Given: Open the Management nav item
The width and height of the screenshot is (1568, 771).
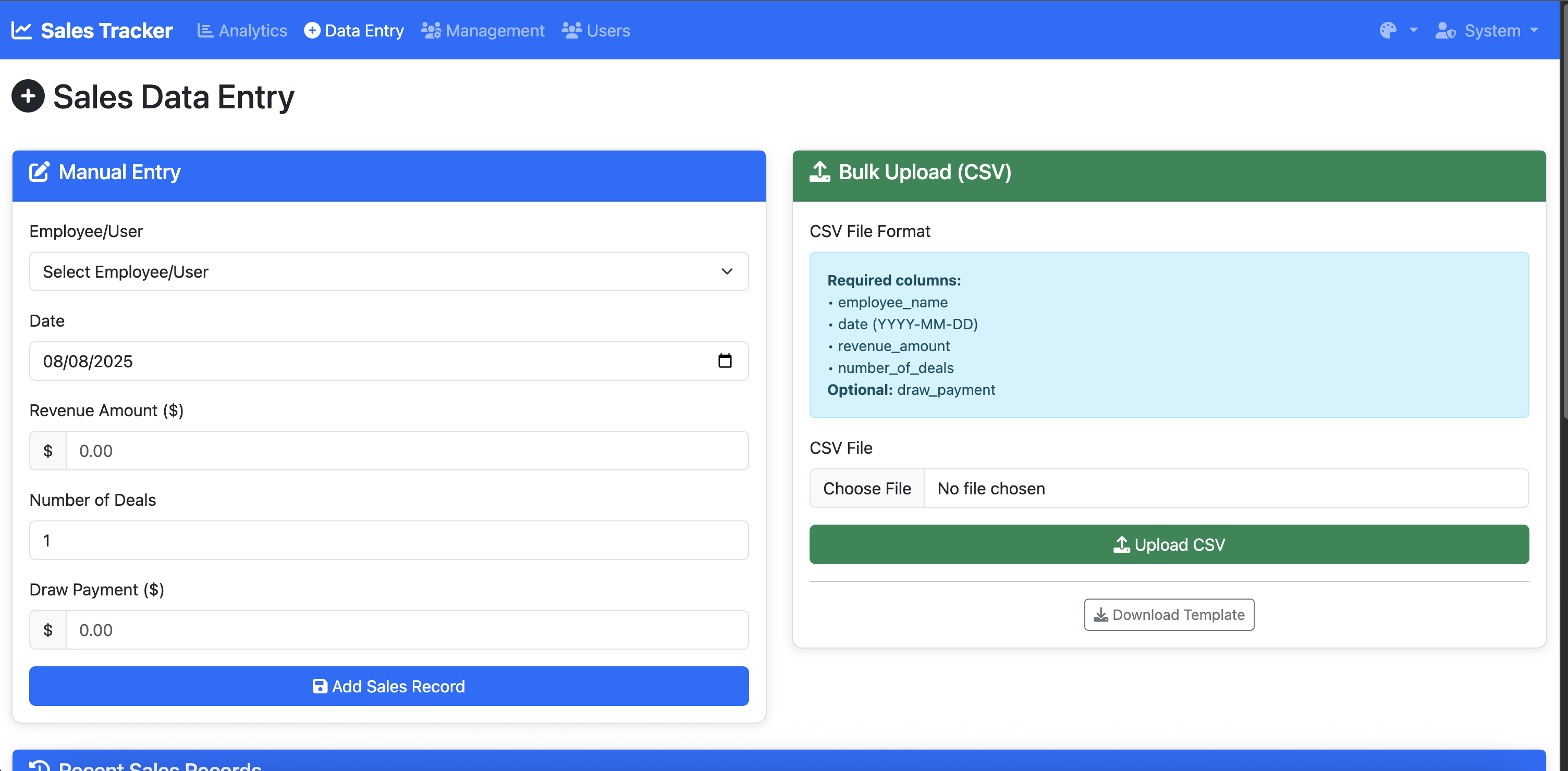Looking at the screenshot, I should 483,30.
